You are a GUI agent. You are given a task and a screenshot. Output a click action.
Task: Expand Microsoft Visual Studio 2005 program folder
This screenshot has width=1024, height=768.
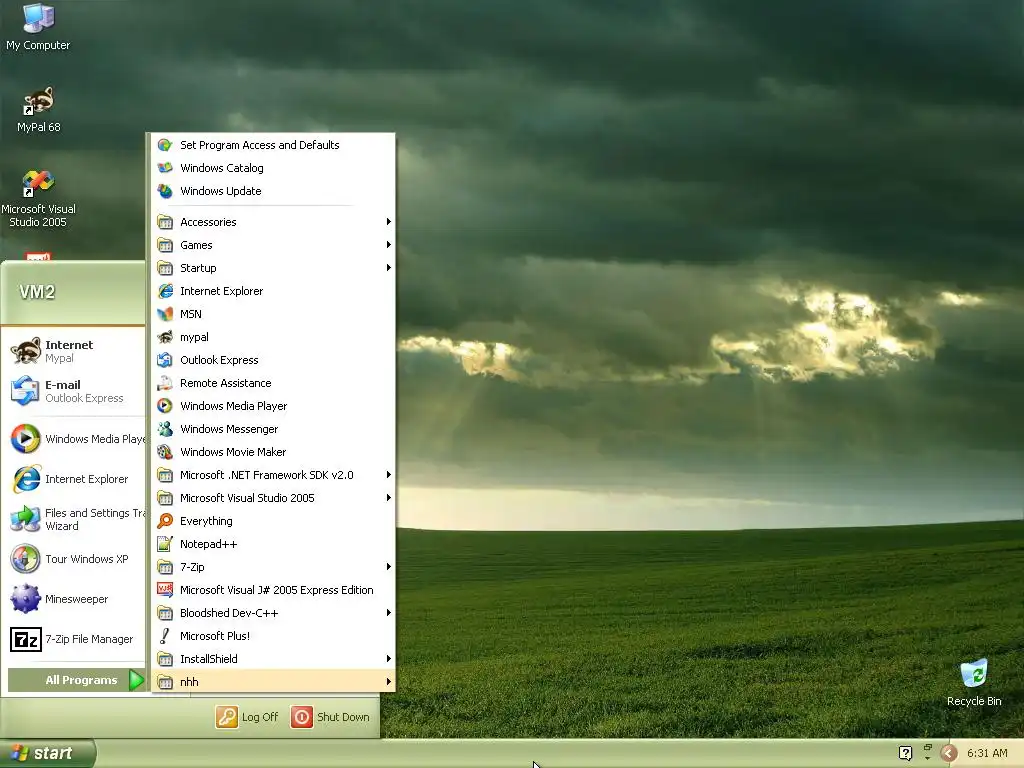click(274, 498)
